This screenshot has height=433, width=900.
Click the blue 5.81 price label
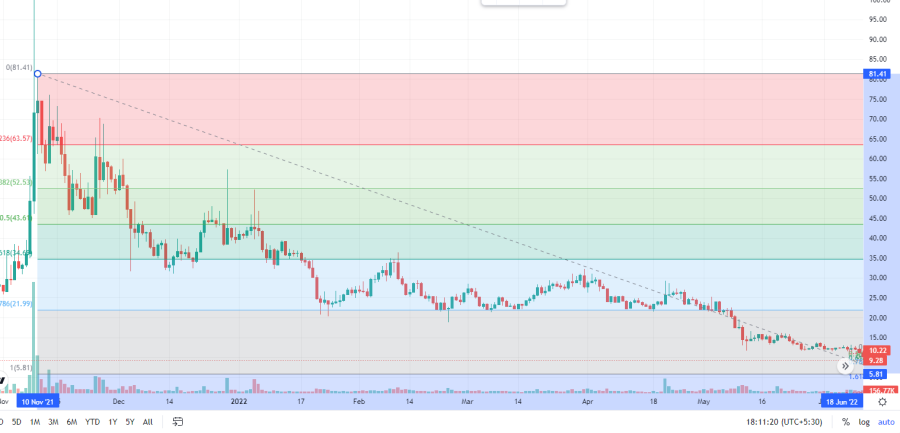click(875, 374)
